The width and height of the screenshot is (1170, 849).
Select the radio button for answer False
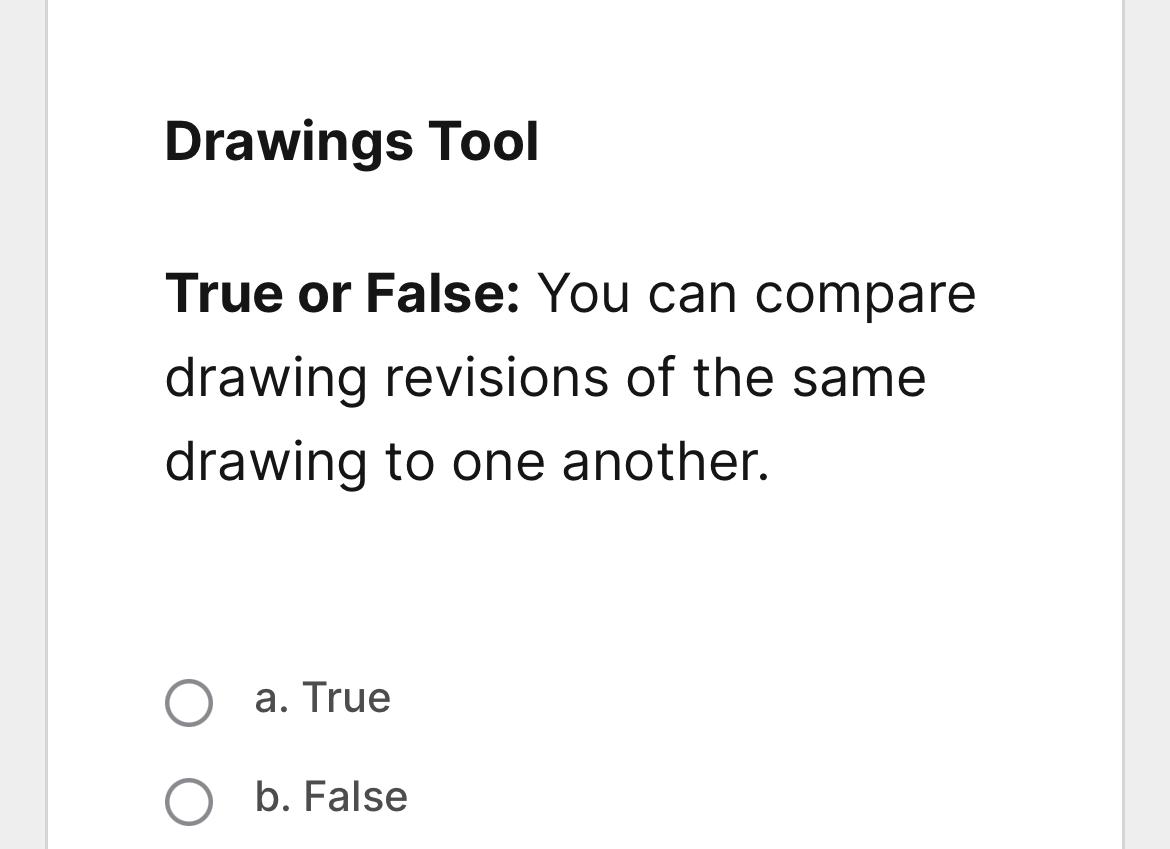click(x=189, y=802)
